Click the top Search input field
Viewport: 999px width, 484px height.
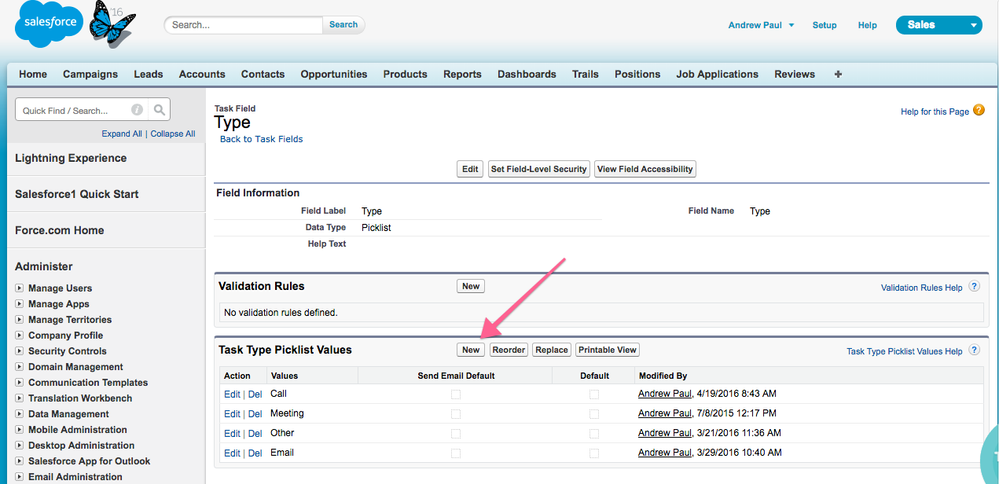(243, 25)
